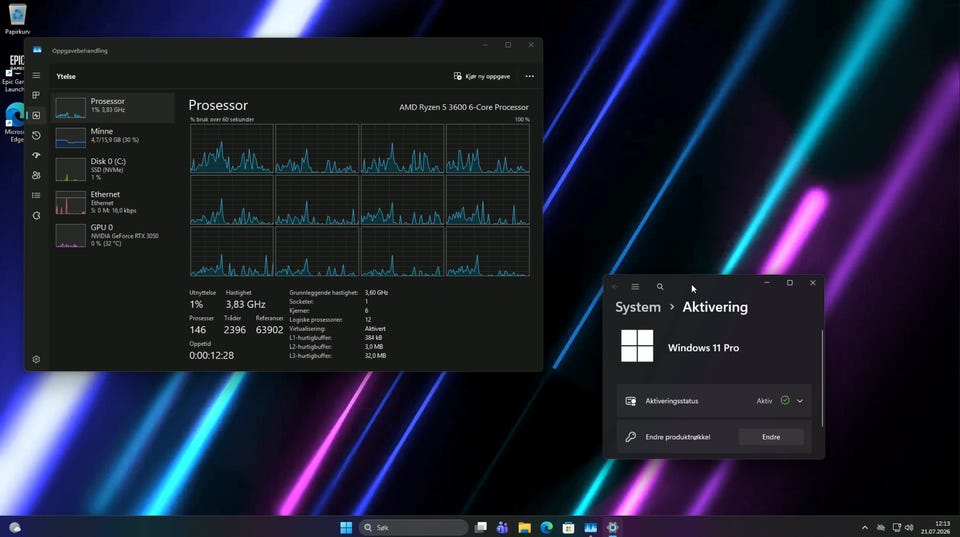Click the Prosessor heading above the graphs
Screen dimensions: 960x537
(x=218, y=105)
